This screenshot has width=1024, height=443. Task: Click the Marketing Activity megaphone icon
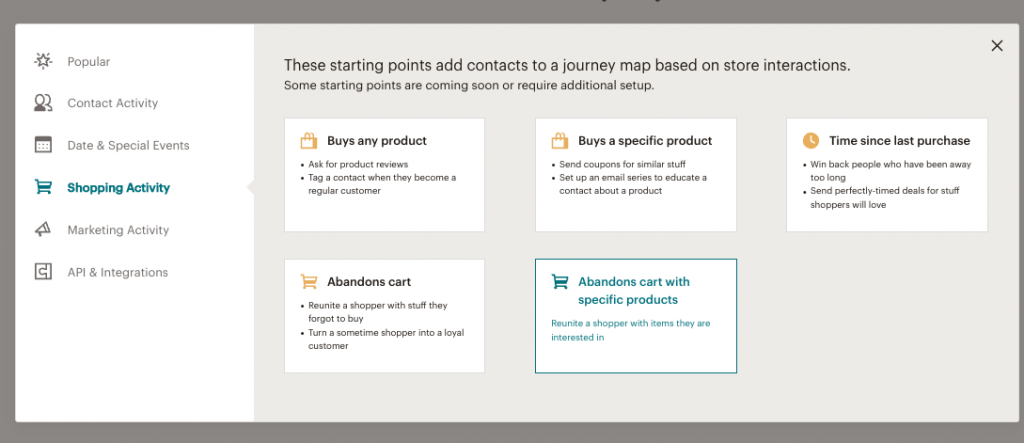[43, 230]
